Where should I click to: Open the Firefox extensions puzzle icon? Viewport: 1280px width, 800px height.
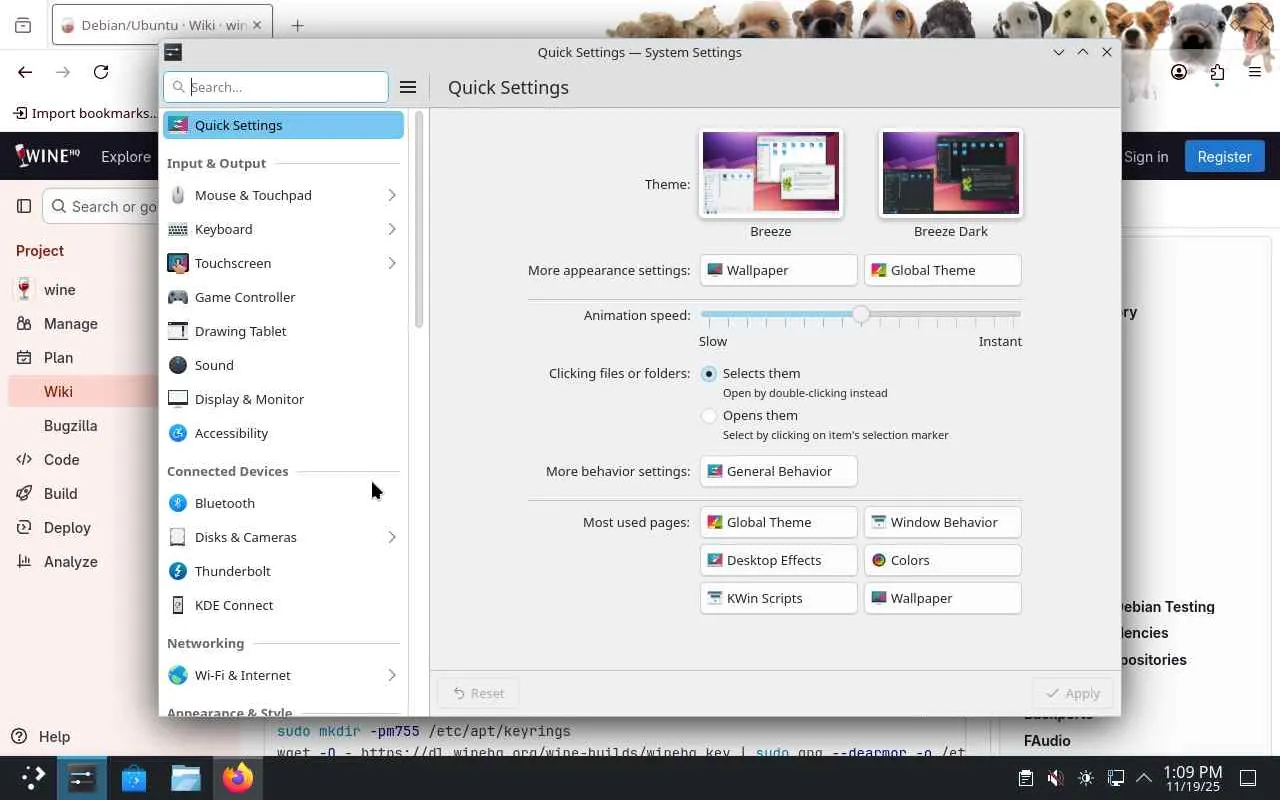1217,72
